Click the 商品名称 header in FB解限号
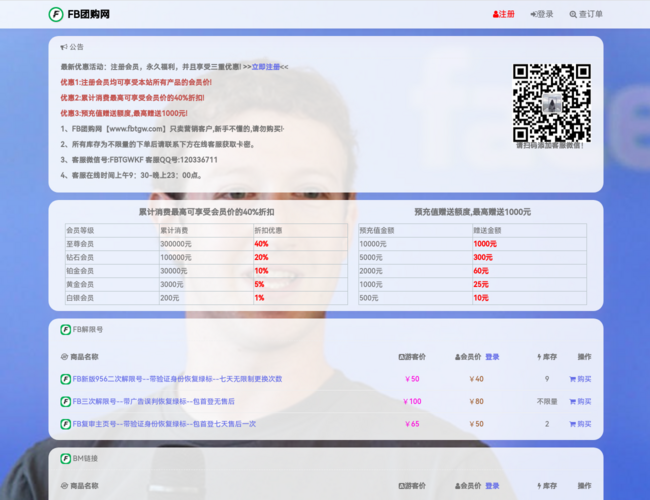The image size is (650, 500). (80, 357)
